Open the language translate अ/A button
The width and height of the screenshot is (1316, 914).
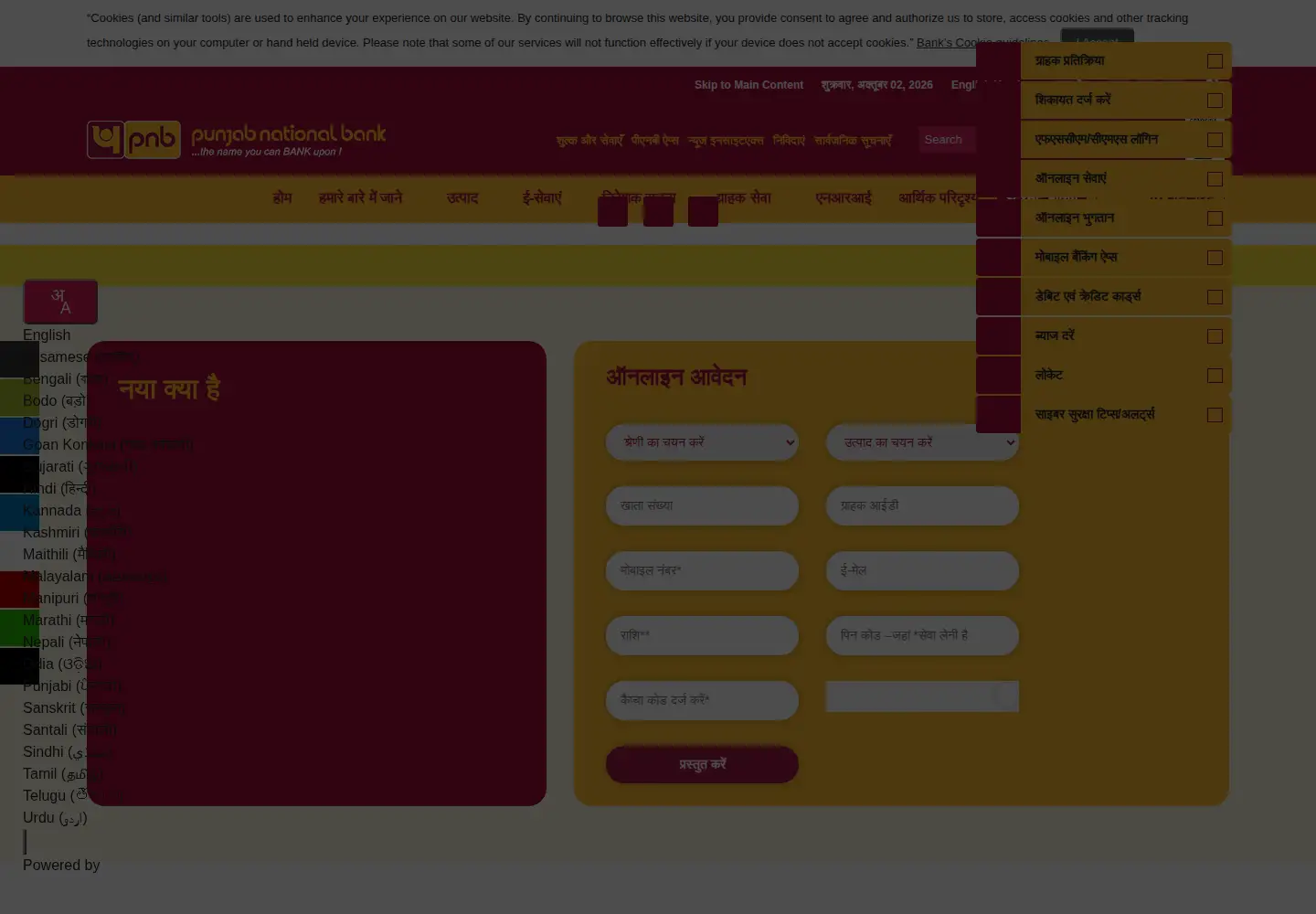pyautogui.click(x=60, y=302)
